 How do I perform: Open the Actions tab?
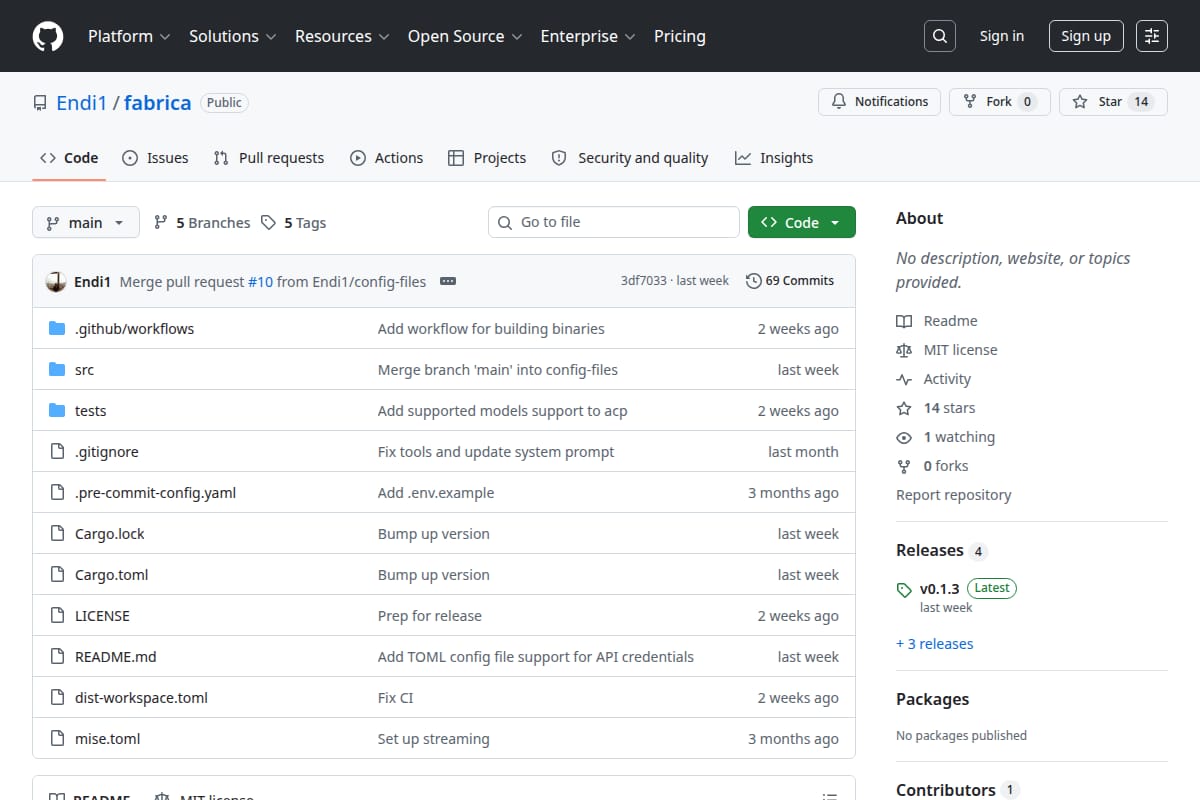pos(386,158)
